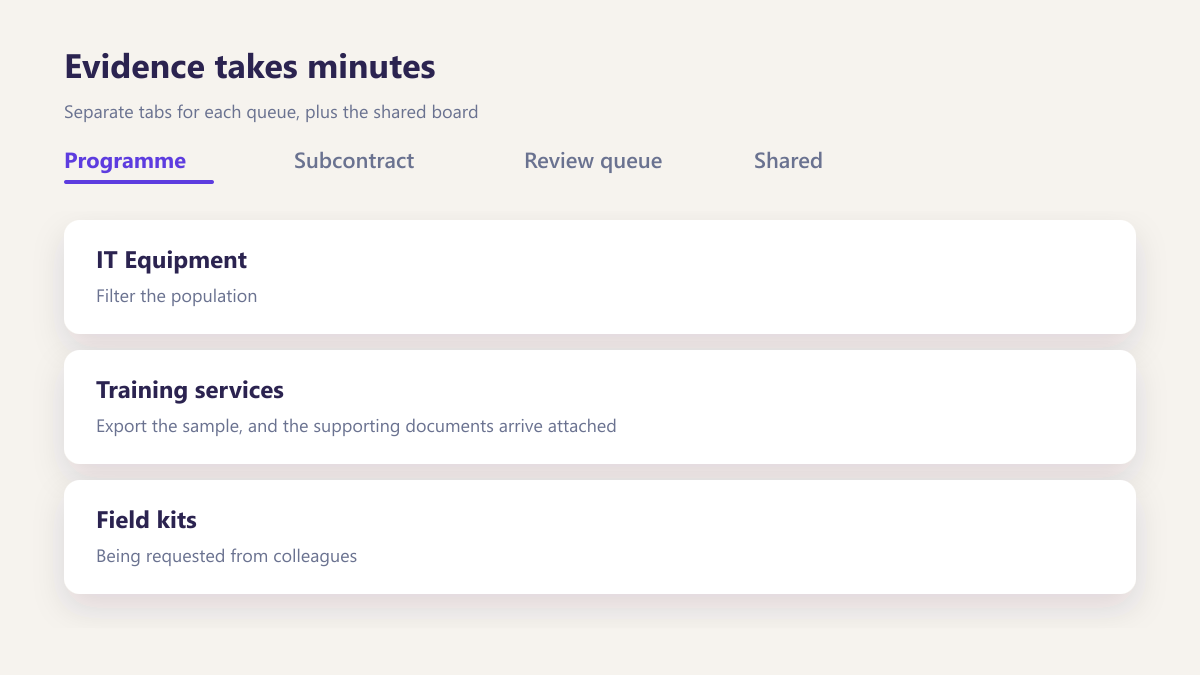Open the Field kits card
The image size is (1200, 675).
pyautogui.click(x=600, y=537)
